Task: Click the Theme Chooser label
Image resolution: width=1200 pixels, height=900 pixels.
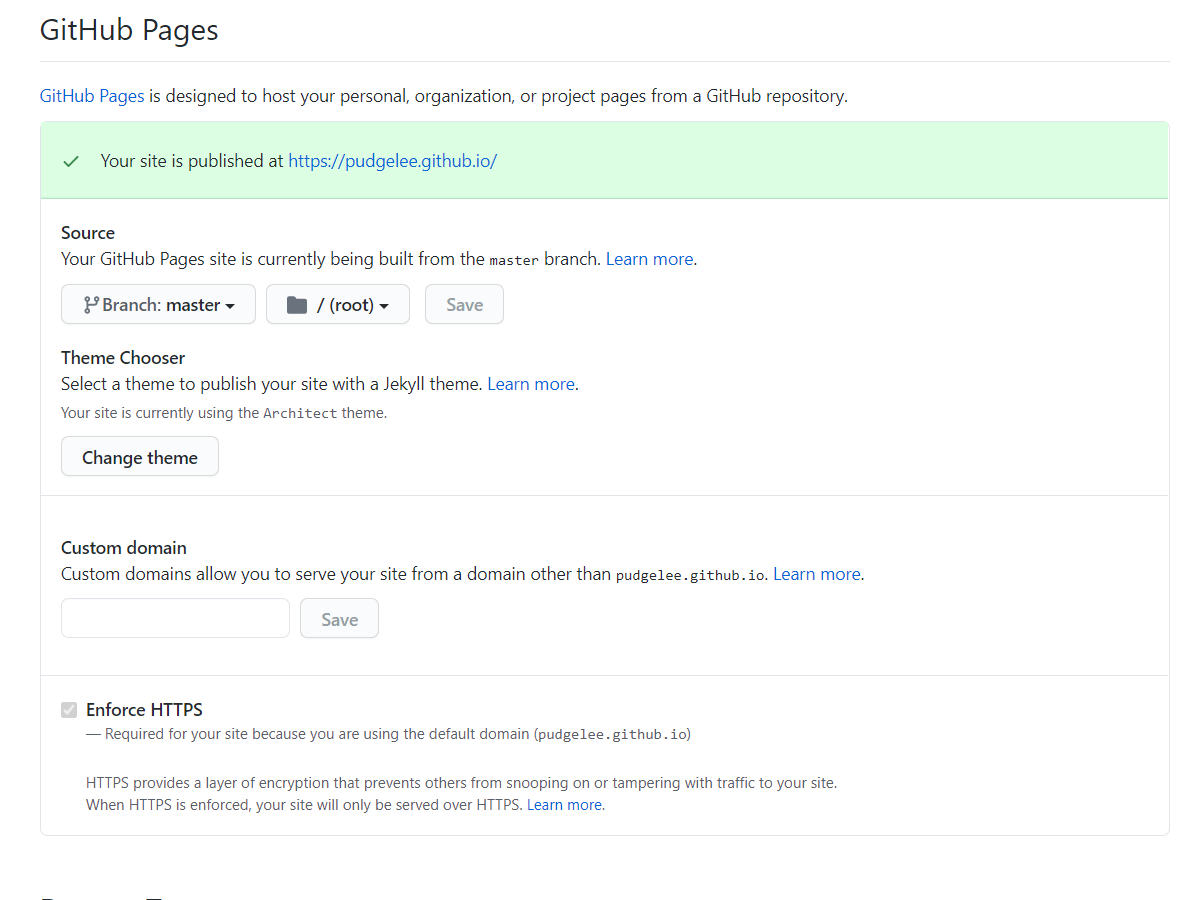Action: click(x=123, y=358)
